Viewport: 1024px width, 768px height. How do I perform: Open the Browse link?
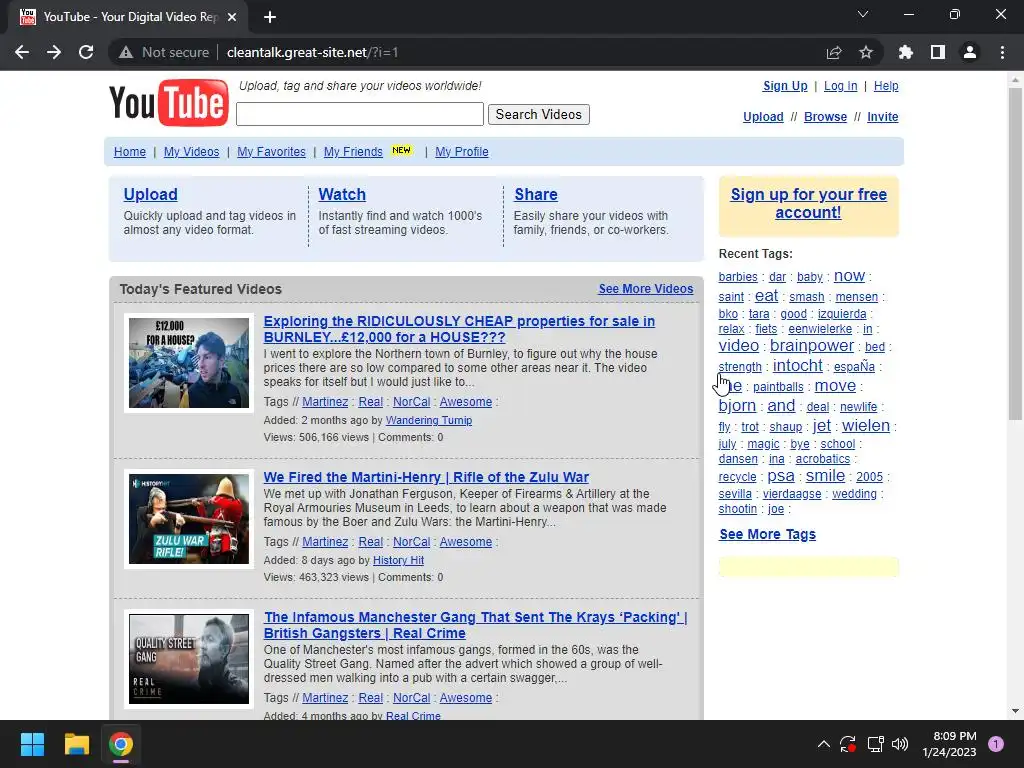pos(825,117)
